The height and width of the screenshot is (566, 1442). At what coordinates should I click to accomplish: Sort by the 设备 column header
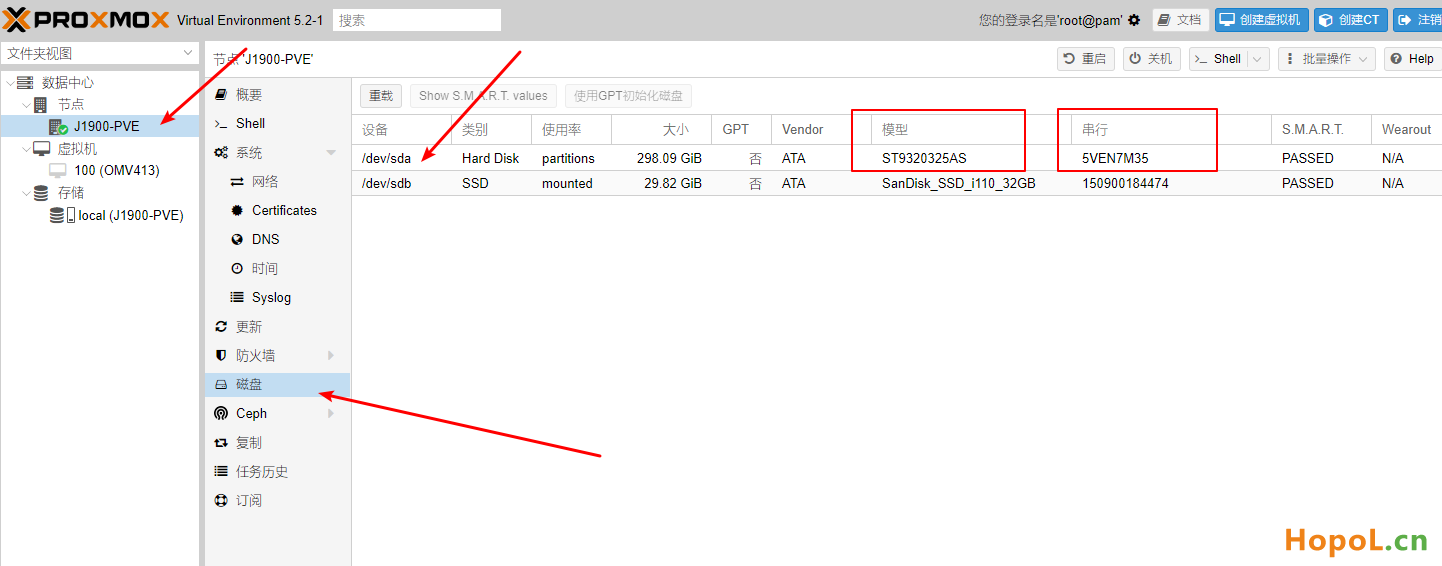(402, 130)
